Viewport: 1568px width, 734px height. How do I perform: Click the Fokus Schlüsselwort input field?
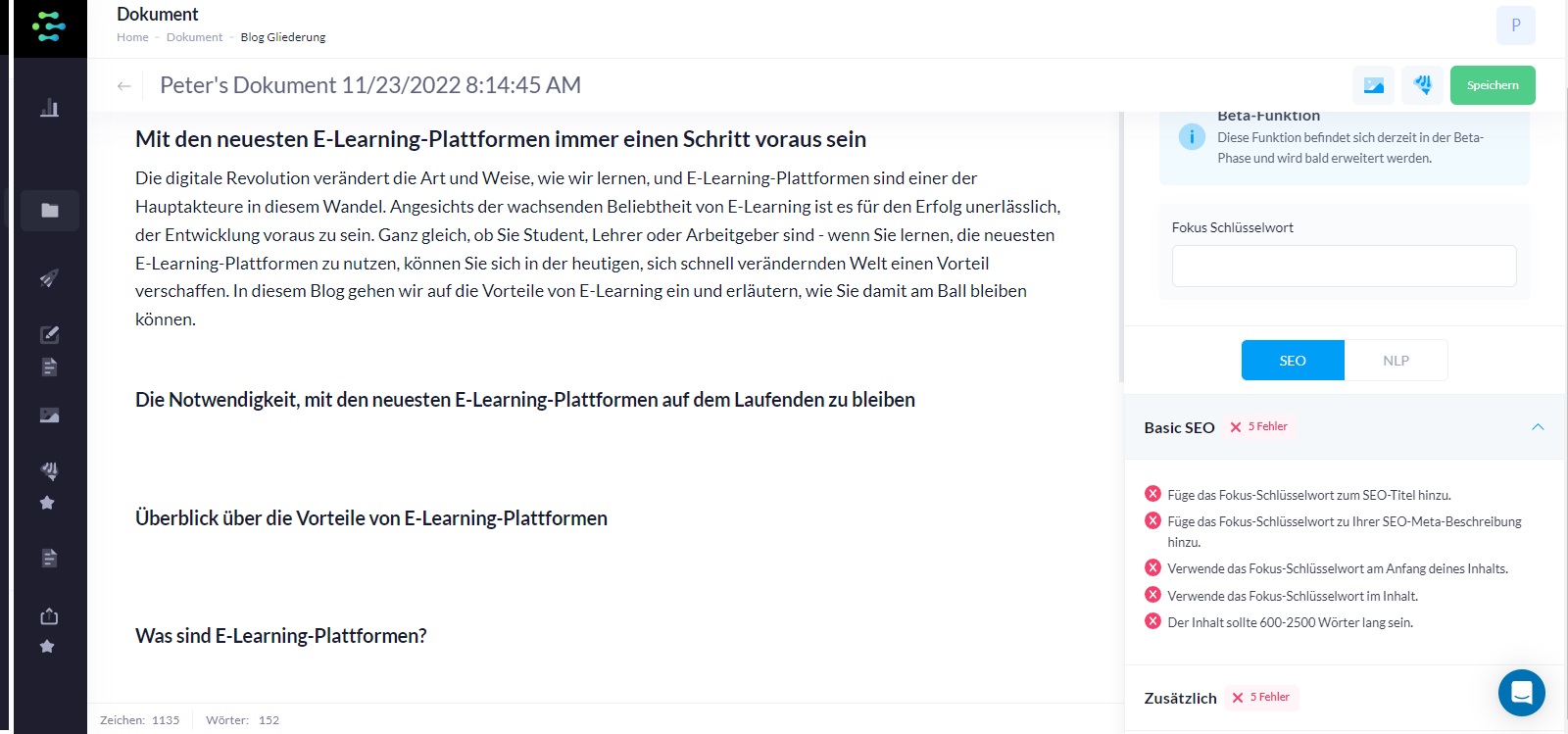1344,266
